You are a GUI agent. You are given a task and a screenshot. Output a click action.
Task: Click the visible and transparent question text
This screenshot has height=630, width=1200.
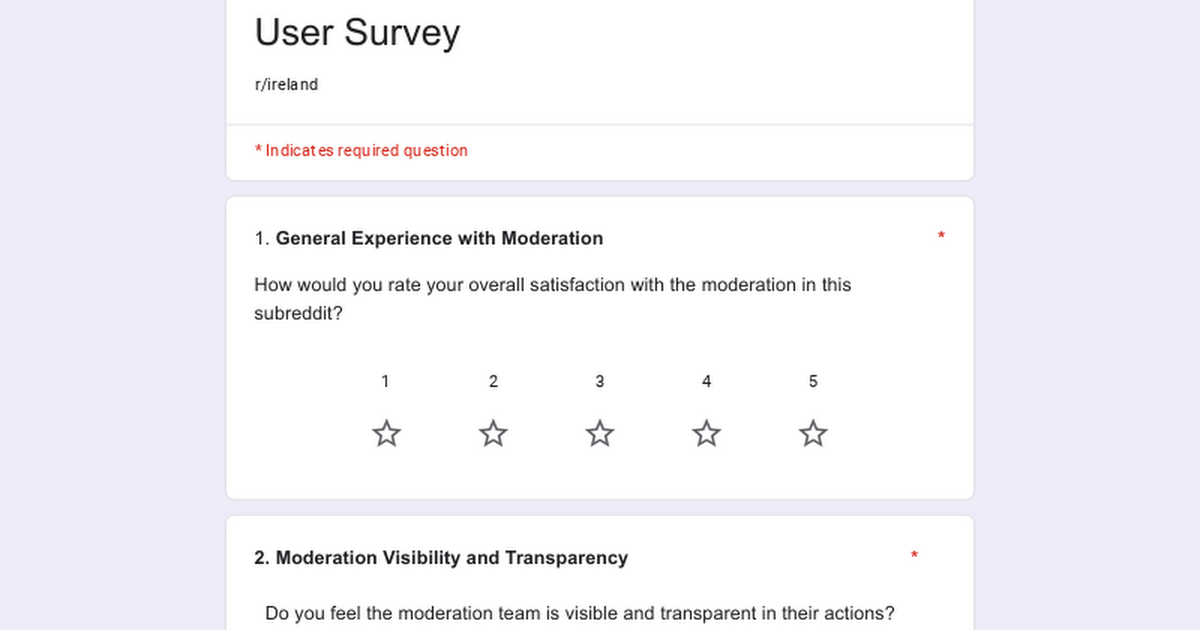click(580, 613)
